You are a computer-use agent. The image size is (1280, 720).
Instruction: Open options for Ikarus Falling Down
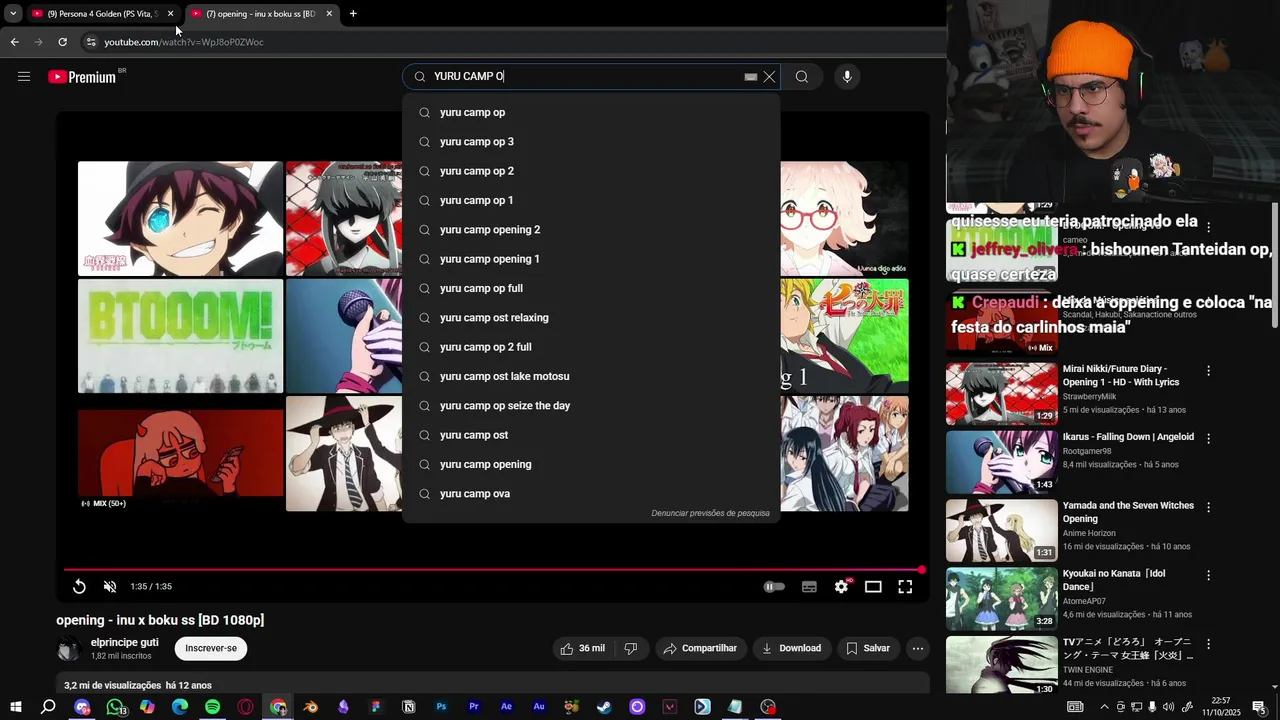click(1208, 439)
